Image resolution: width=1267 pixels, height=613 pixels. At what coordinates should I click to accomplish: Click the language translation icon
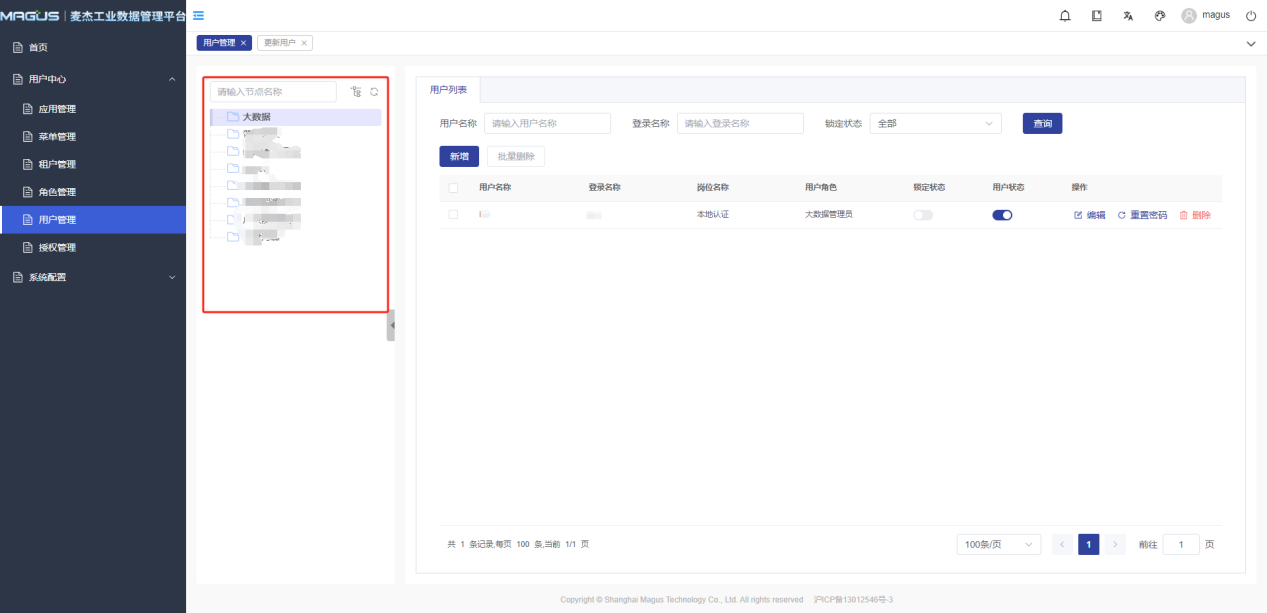[1128, 16]
